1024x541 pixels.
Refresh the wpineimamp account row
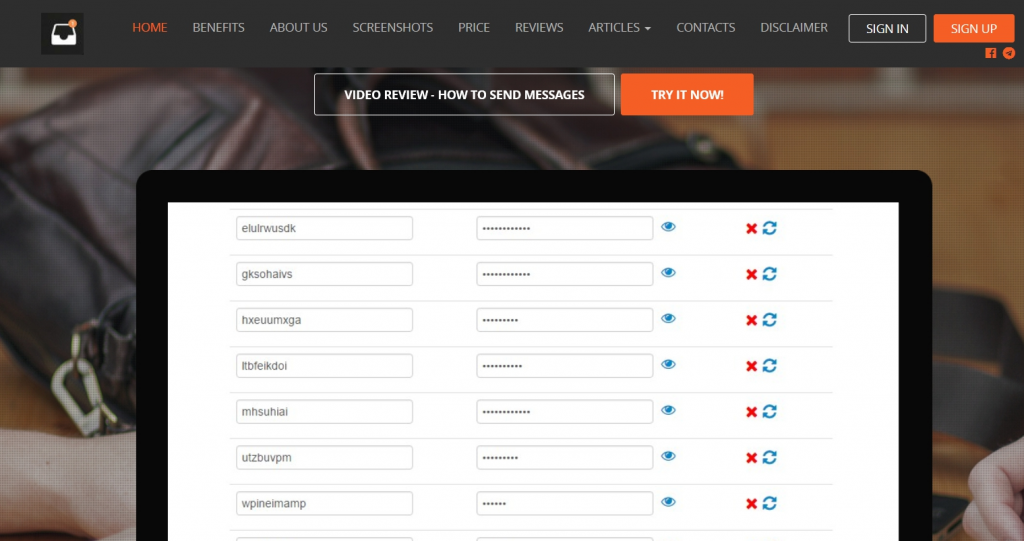tap(769, 502)
